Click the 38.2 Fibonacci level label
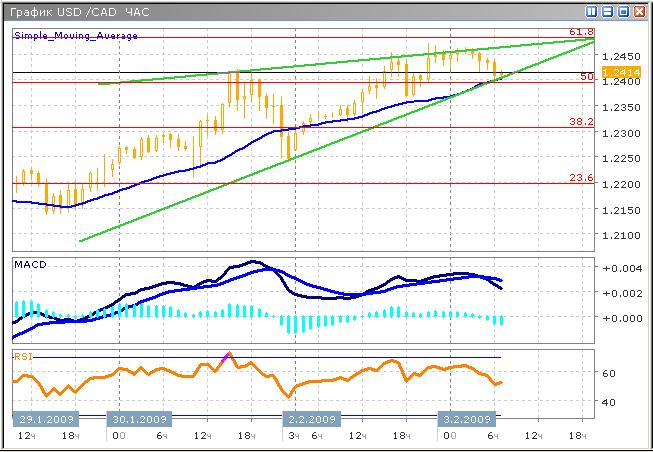653x452 pixels. pos(582,122)
